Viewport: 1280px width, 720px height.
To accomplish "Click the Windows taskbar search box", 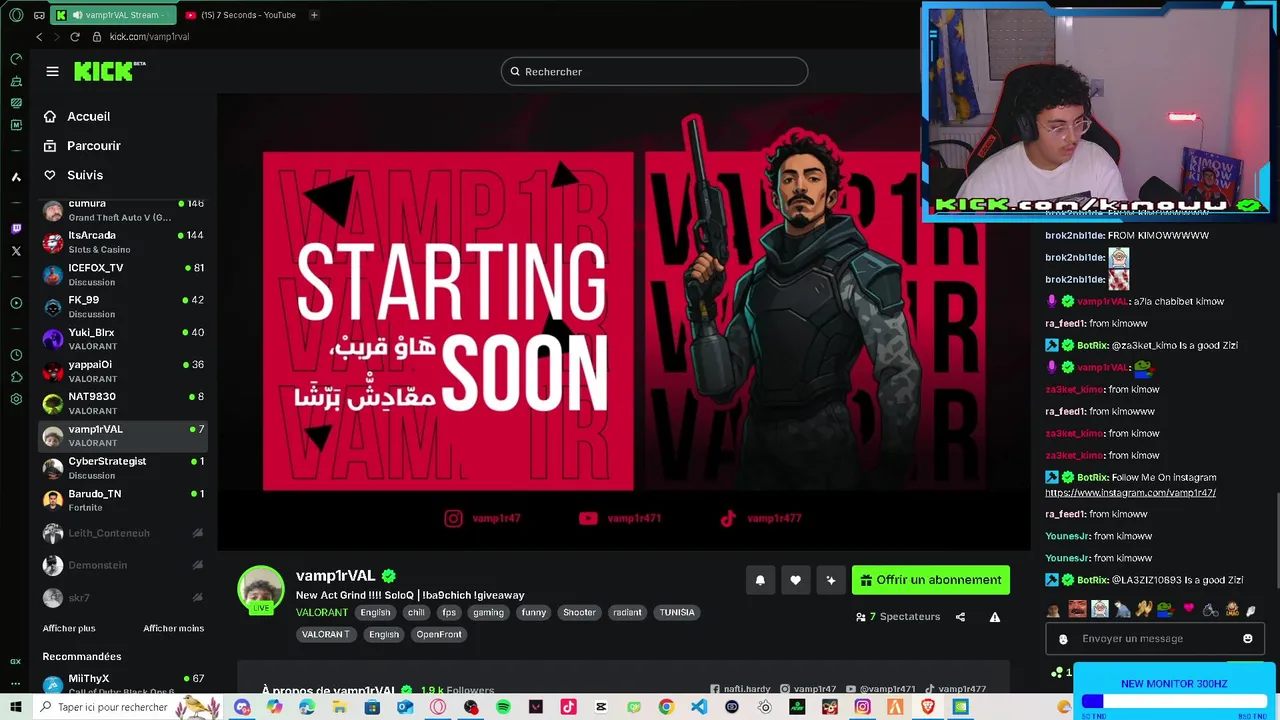I will click(x=128, y=707).
